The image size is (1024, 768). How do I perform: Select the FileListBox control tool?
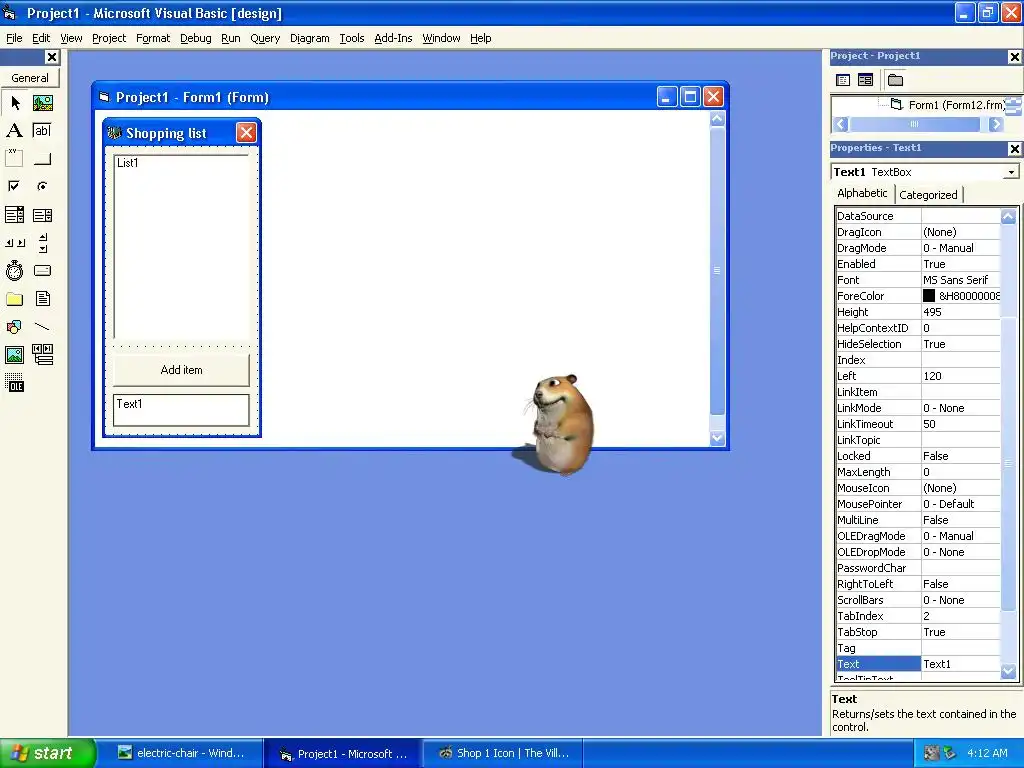click(x=42, y=298)
